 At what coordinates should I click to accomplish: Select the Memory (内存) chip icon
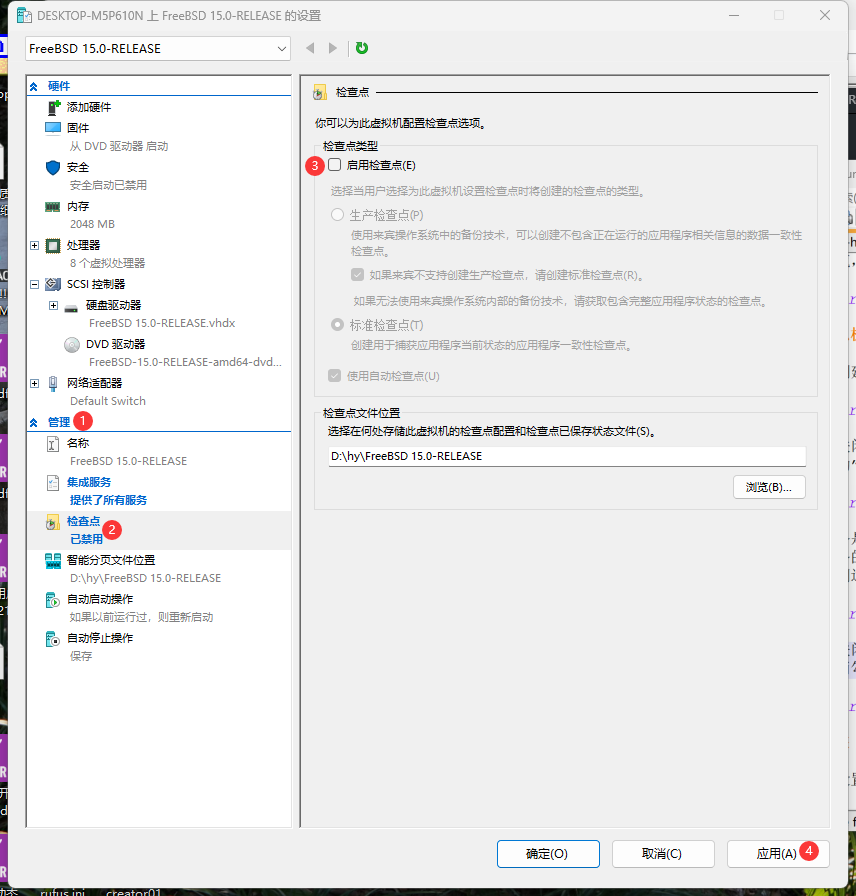pos(53,206)
